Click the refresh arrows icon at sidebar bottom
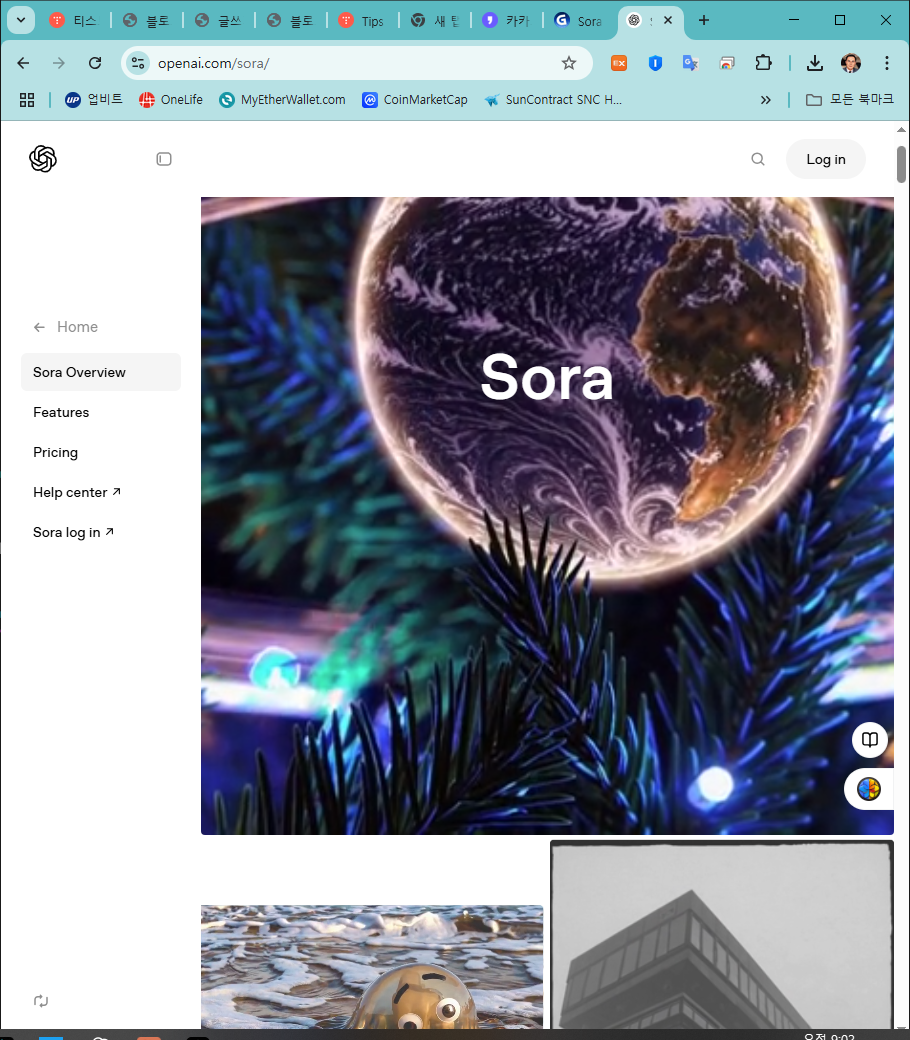Viewport: 910px width, 1040px height. [x=41, y=1001]
